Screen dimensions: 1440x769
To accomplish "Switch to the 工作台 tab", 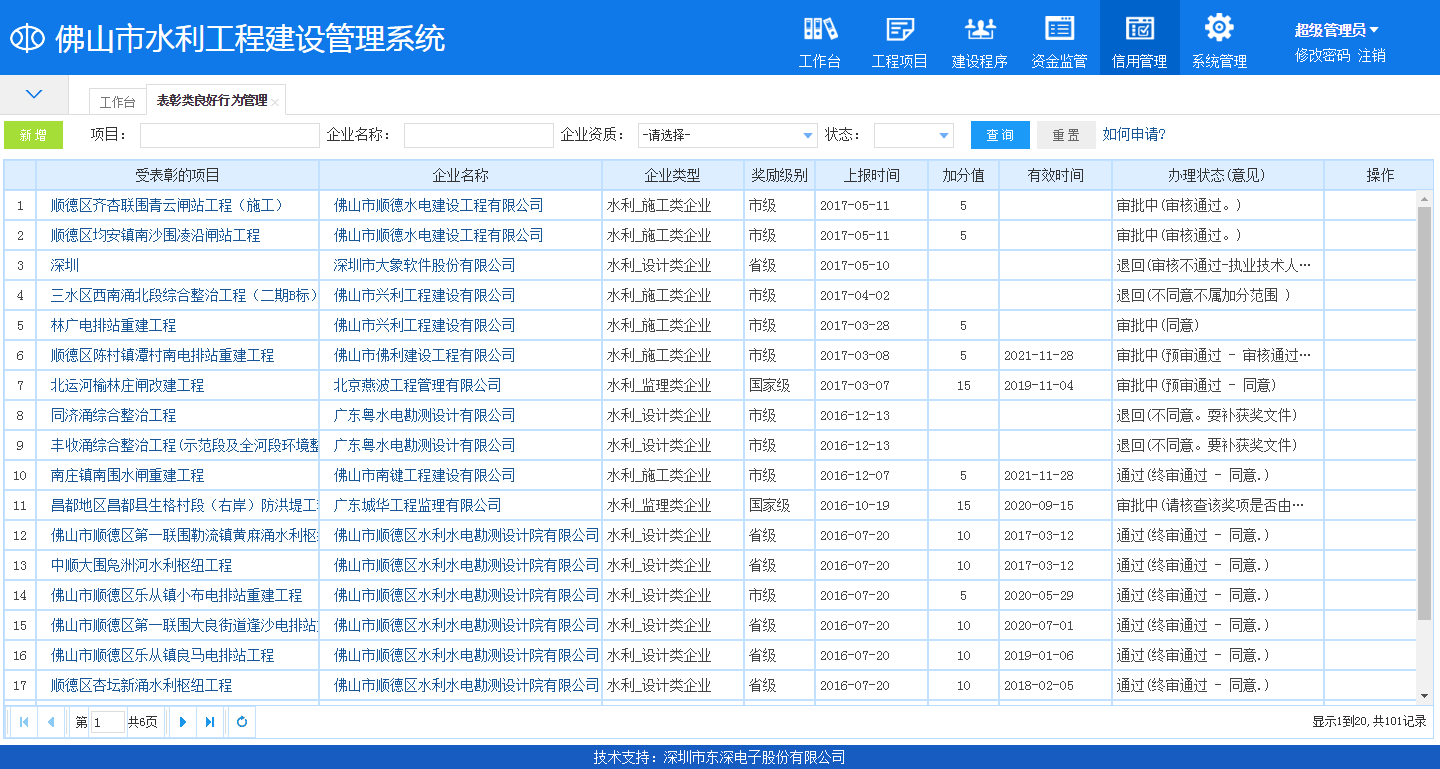I will pyautogui.click(x=117, y=102).
